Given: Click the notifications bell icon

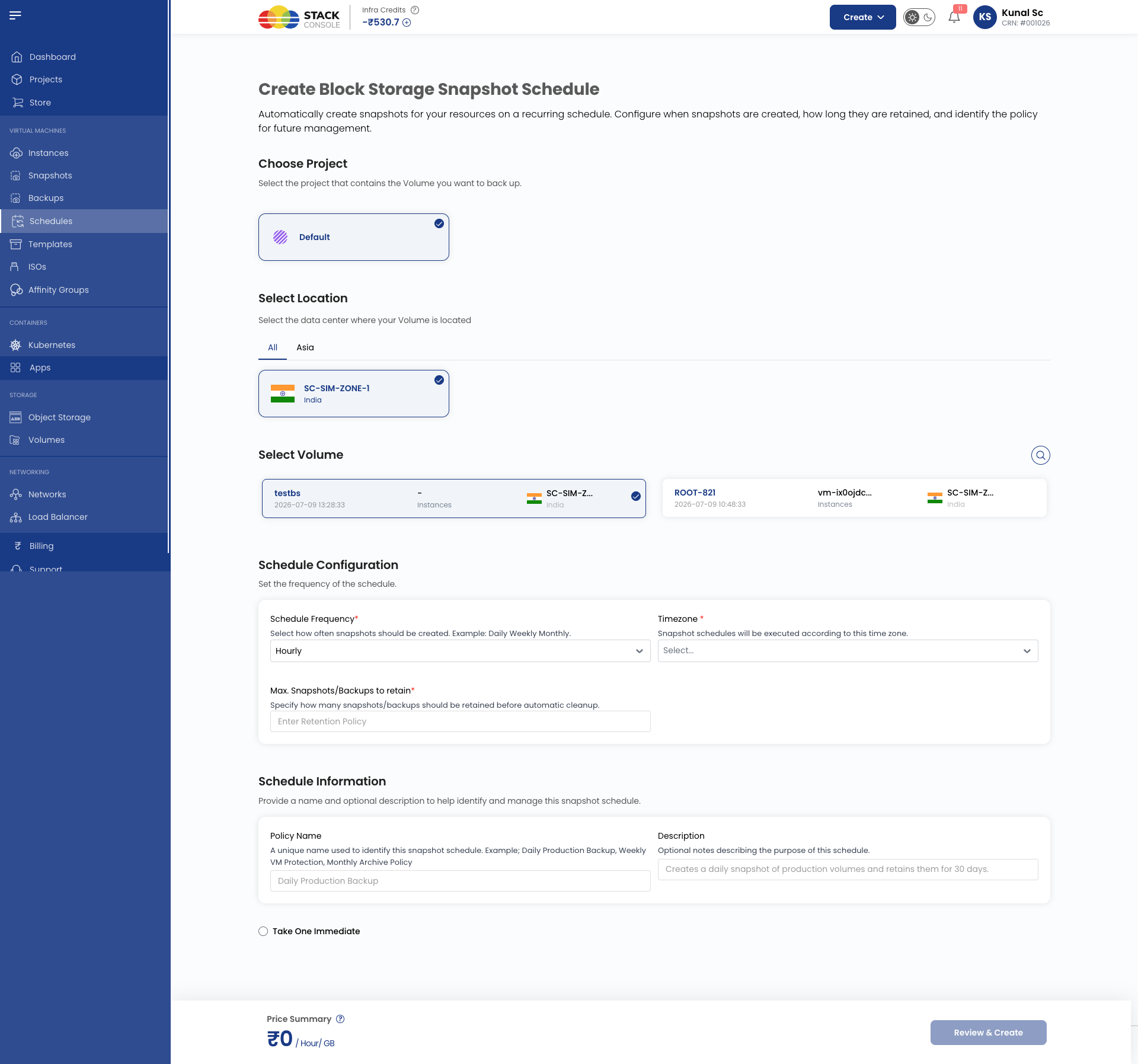Looking at the screenshot, I should tap(954, 17).
